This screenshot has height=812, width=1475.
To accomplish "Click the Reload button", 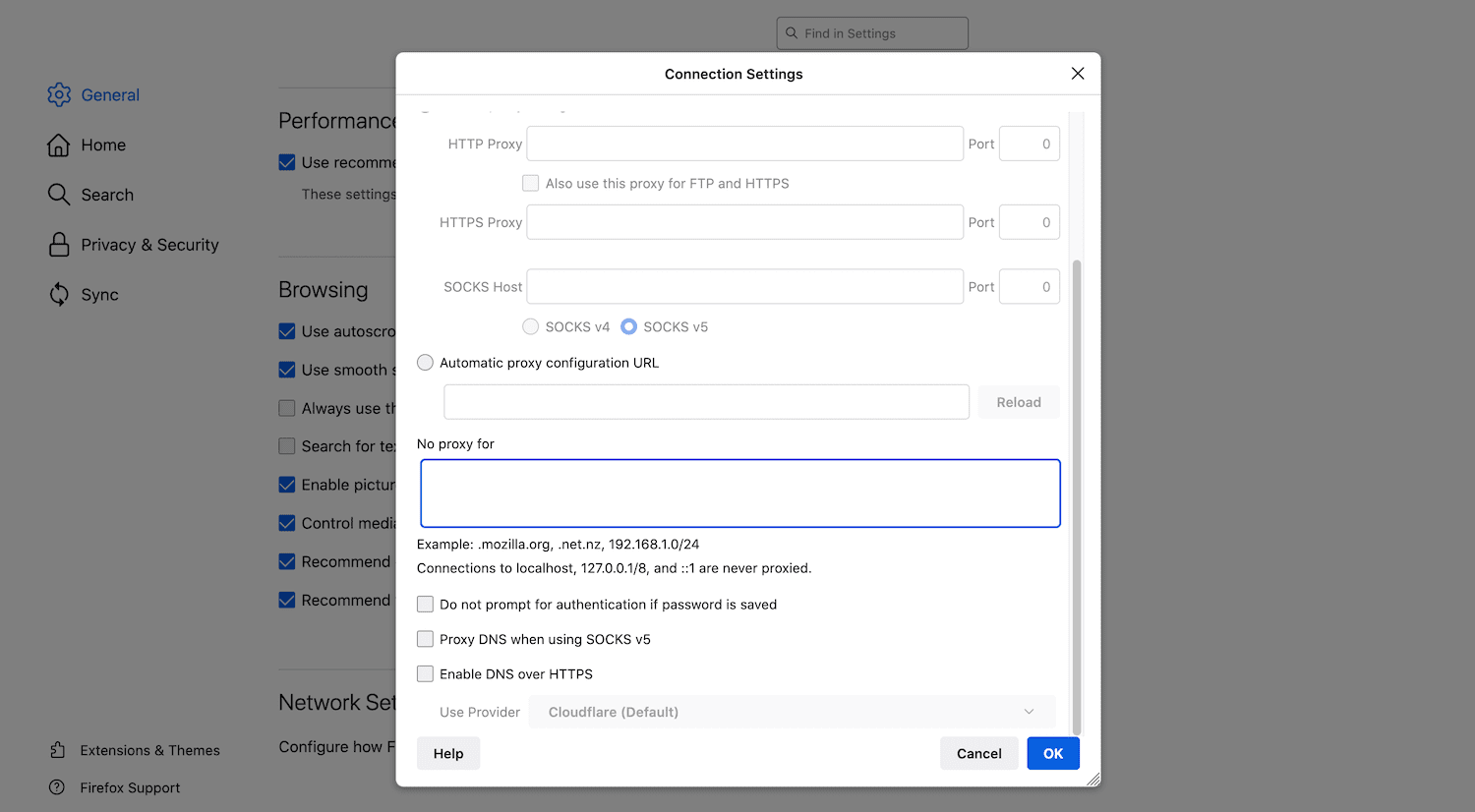I will [1018, 402].
